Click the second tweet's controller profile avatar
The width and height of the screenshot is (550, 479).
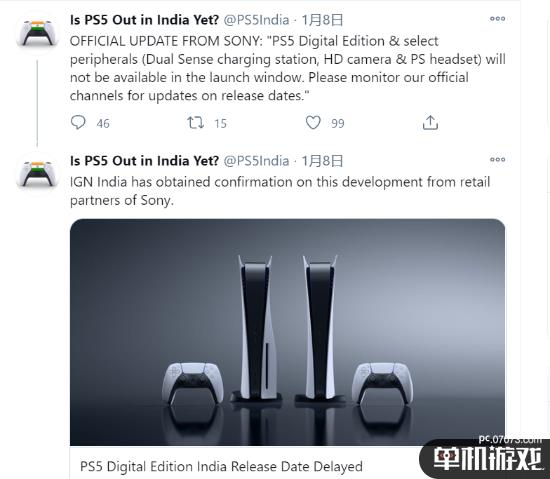point(37,174)
